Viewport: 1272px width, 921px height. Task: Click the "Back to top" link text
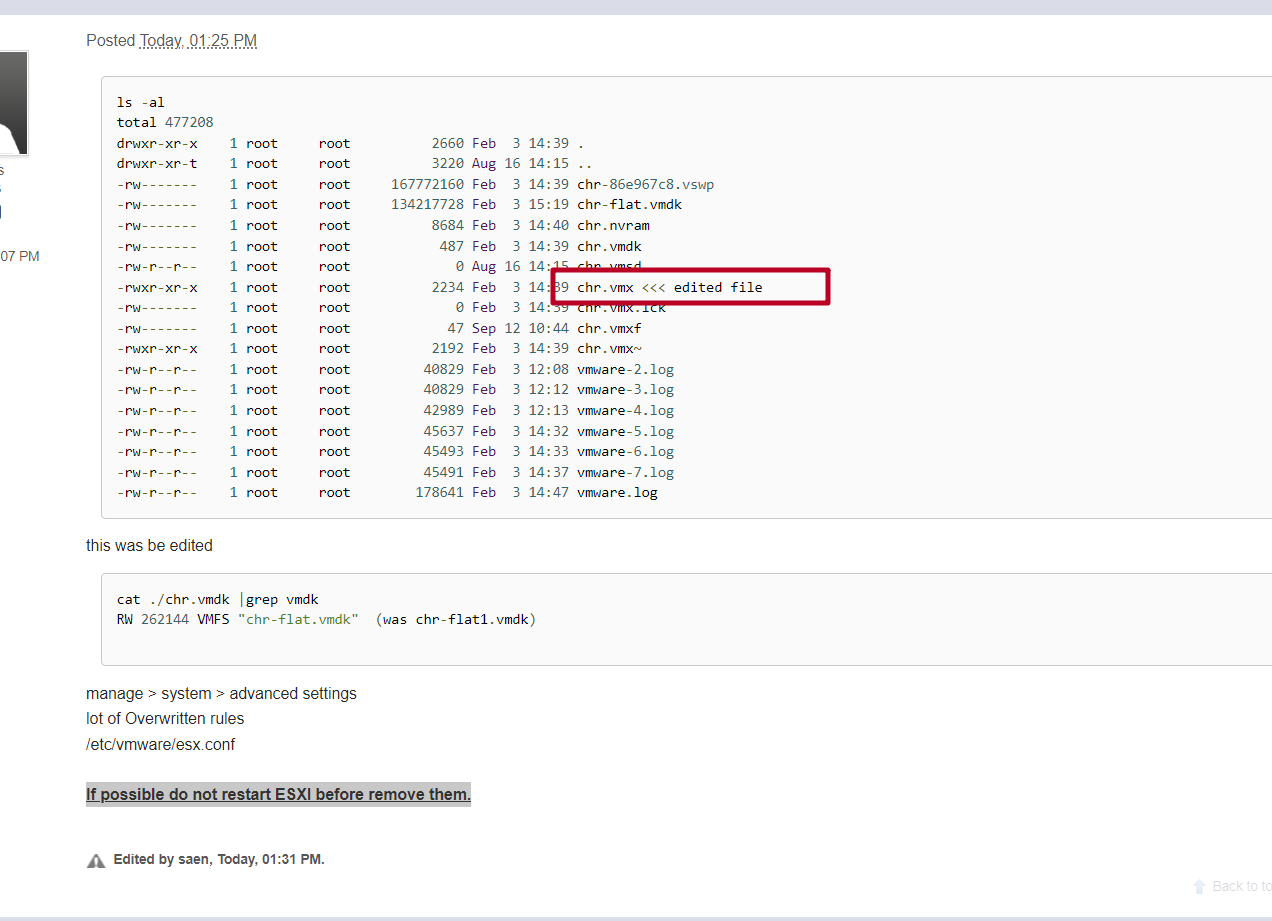(1241, 886)
